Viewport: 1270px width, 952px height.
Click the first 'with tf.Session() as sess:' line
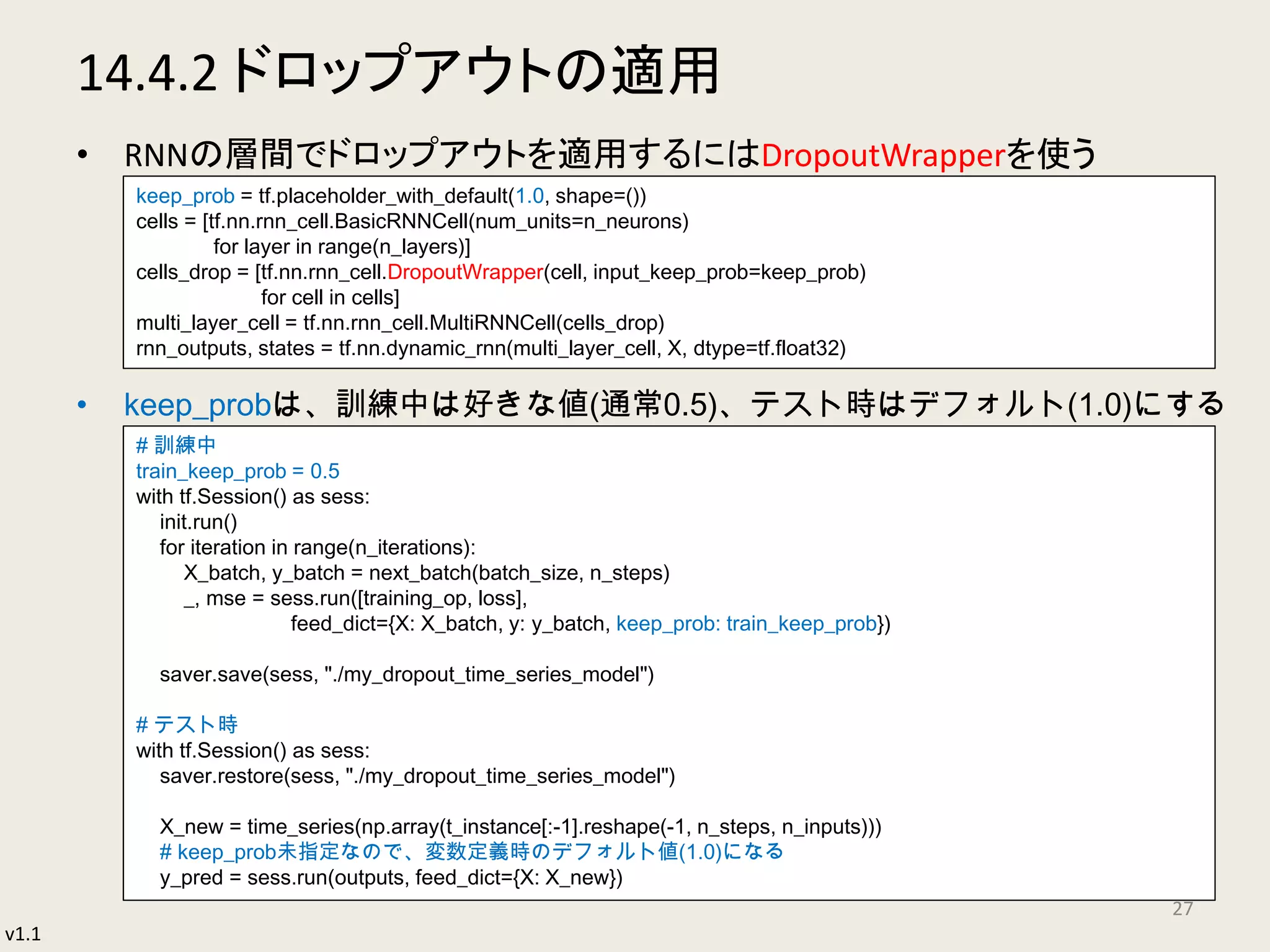253,497
